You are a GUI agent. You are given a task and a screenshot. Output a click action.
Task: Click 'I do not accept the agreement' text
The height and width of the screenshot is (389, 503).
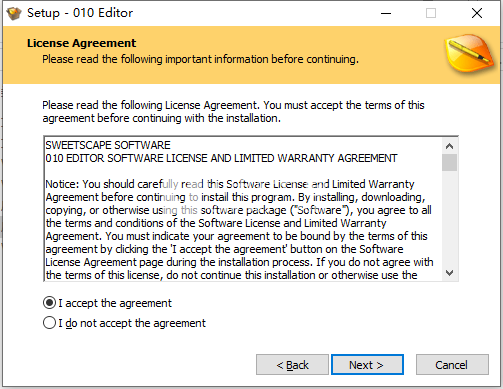point(132,323)
